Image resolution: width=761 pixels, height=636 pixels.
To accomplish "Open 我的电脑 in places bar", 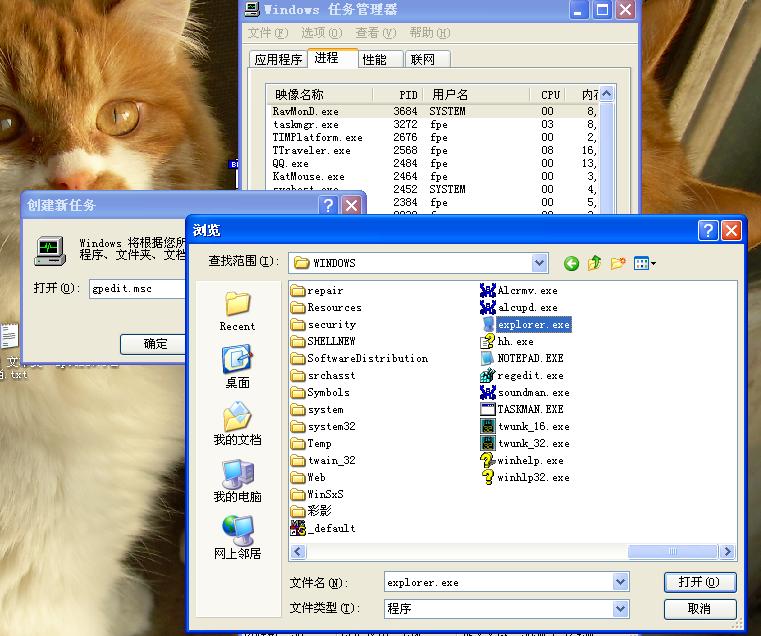I will tap(237, 481).
